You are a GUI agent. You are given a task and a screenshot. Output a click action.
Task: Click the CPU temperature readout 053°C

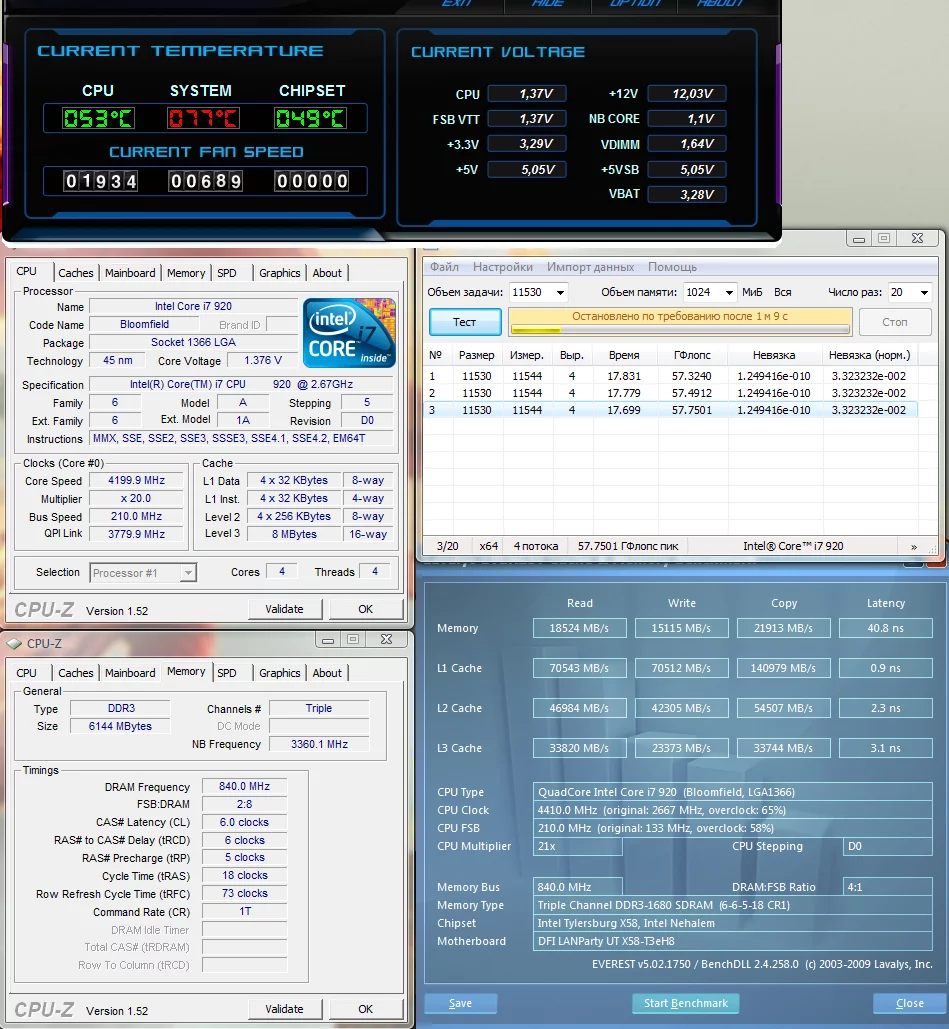click(98, 119)
